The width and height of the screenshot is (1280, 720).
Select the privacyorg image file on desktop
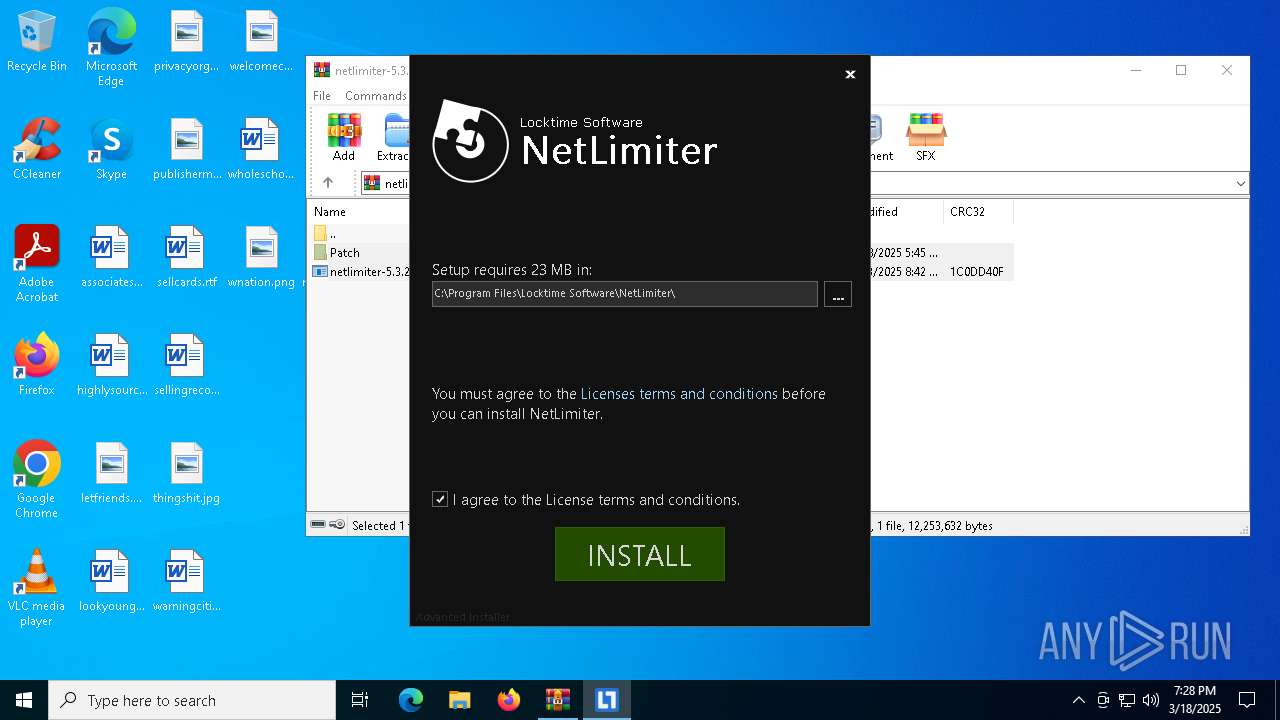click(x=186, y=42)
